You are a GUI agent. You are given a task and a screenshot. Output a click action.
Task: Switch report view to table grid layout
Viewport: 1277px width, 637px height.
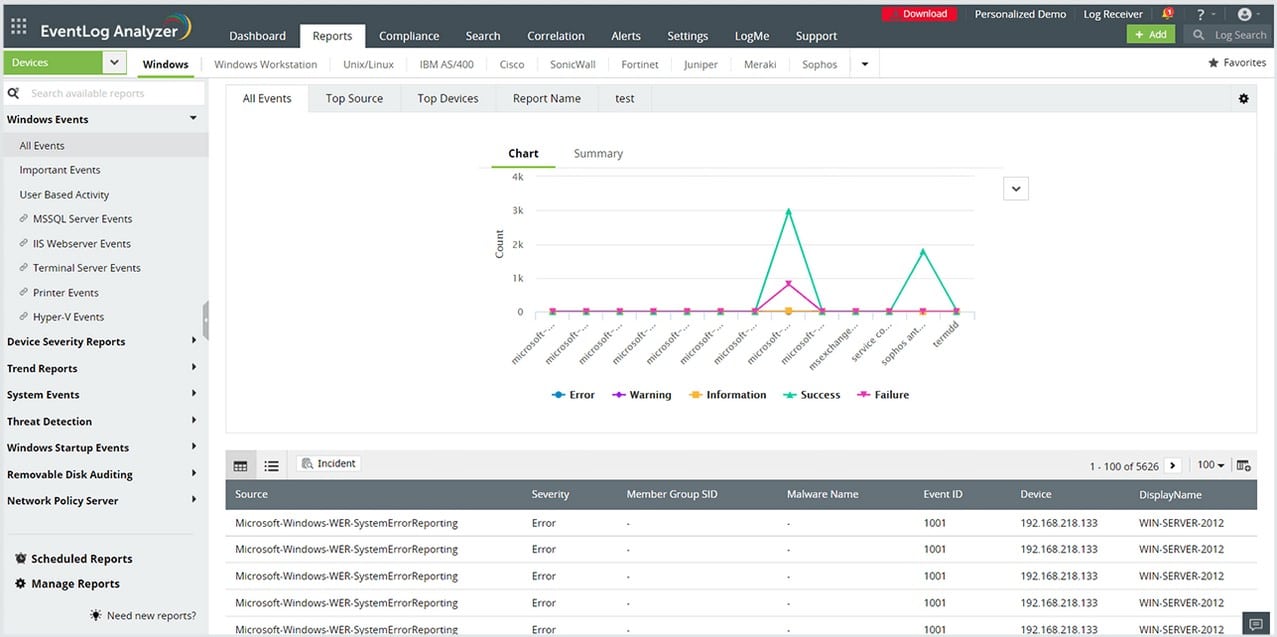pos(240,464)
